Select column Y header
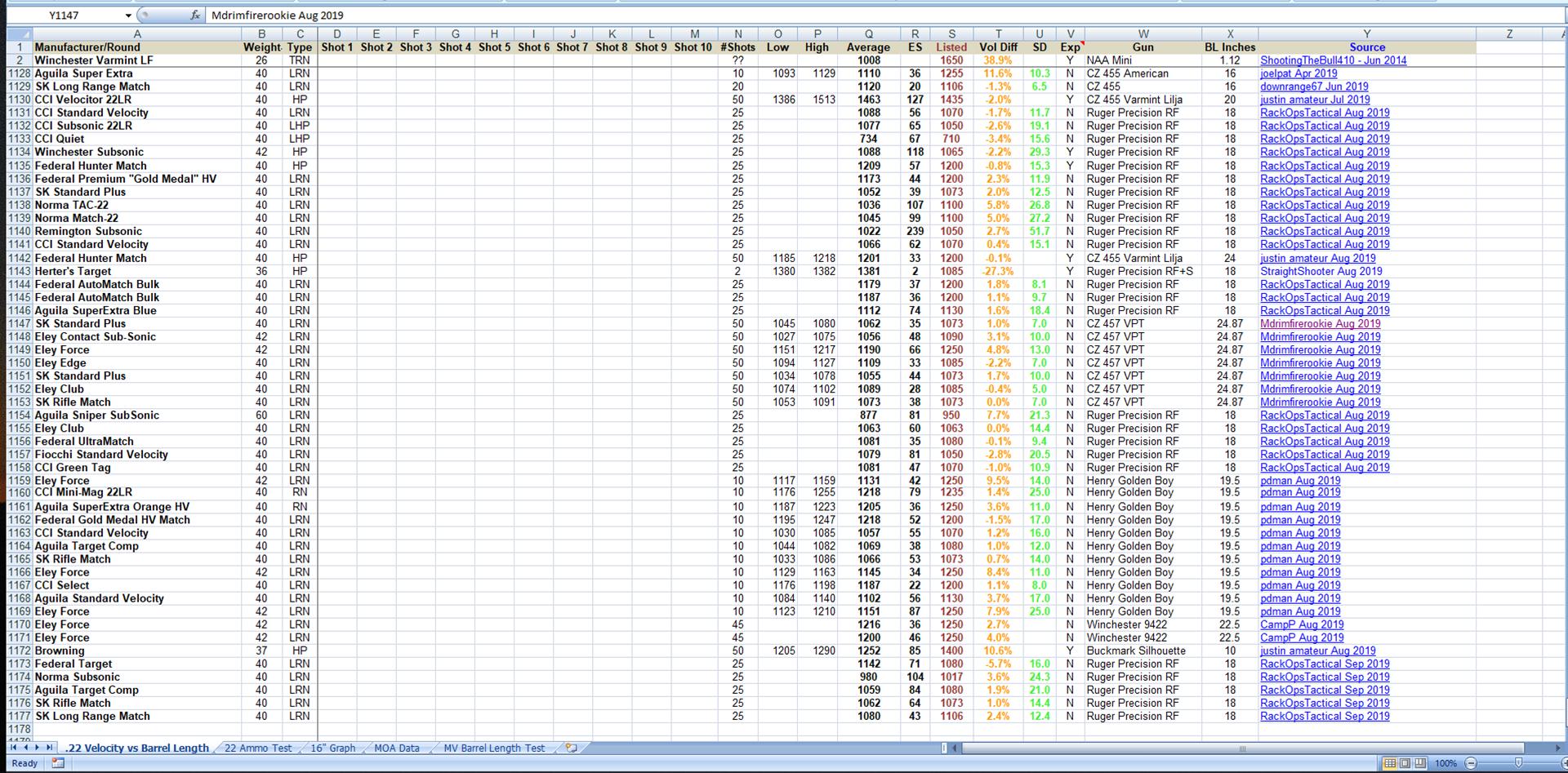The height and width of the screenshot is (773, 1568). tap(1366, 34)
